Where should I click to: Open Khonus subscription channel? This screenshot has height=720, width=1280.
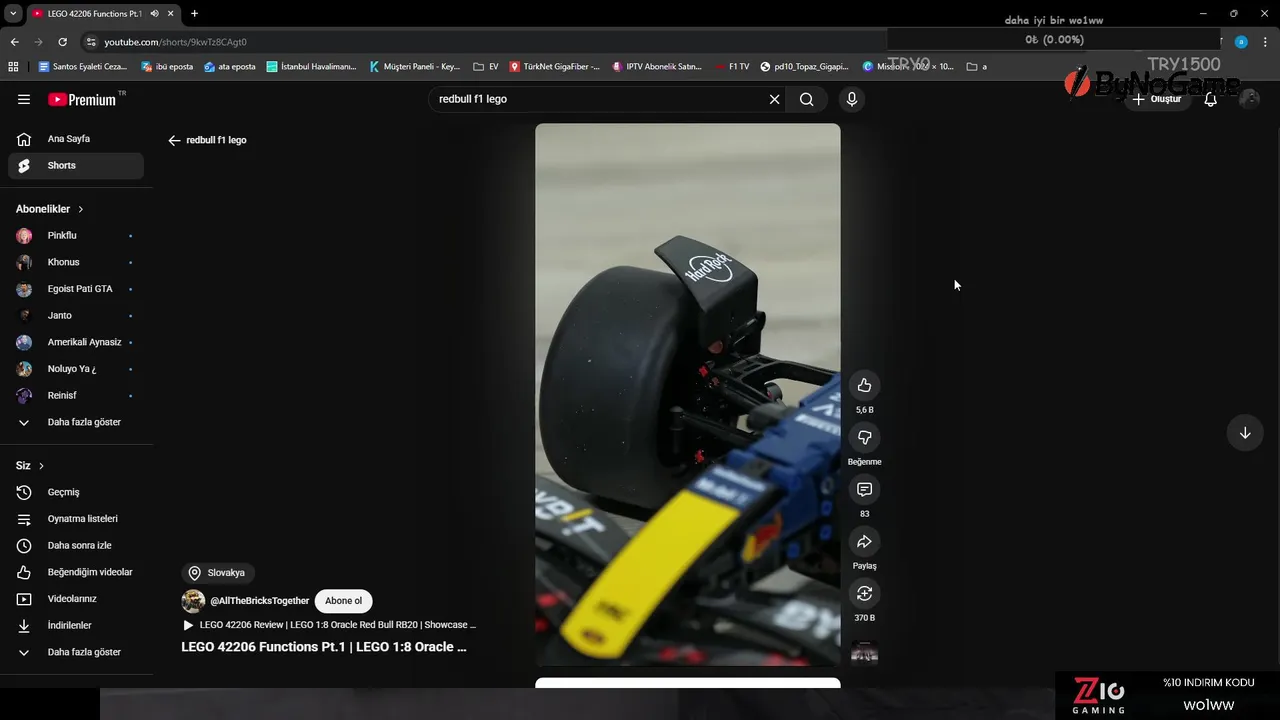coord(76,262)
